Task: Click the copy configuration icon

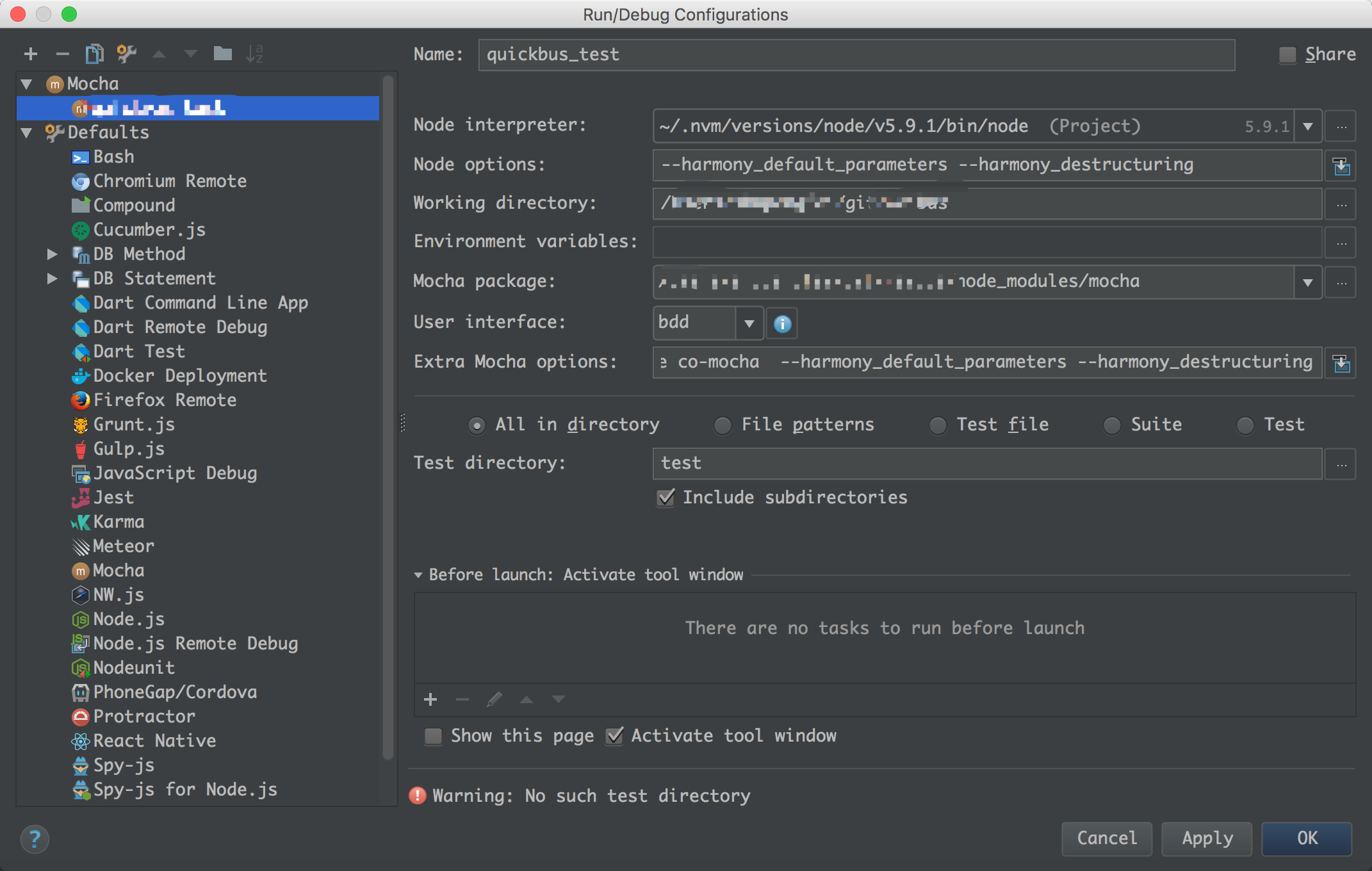Action: pos(94,54)
